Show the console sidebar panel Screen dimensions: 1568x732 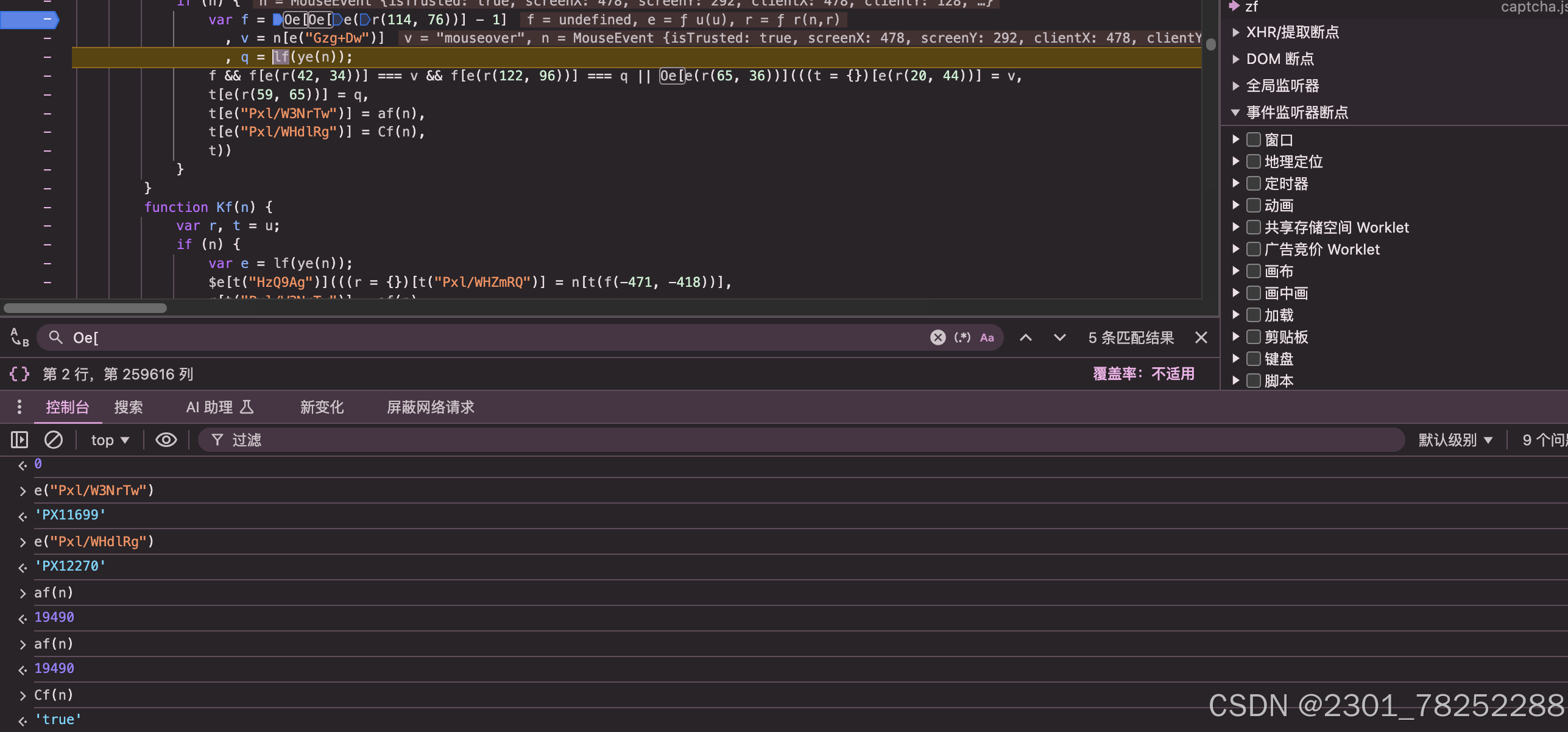(x=19, y=440)
